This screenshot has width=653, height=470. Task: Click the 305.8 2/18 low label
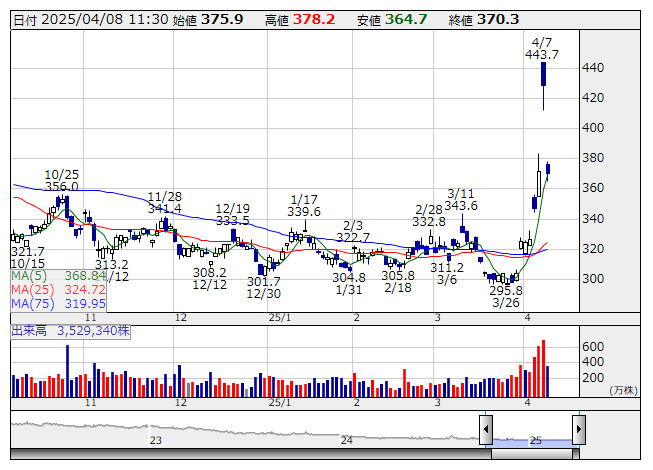[x=398, y=281]
